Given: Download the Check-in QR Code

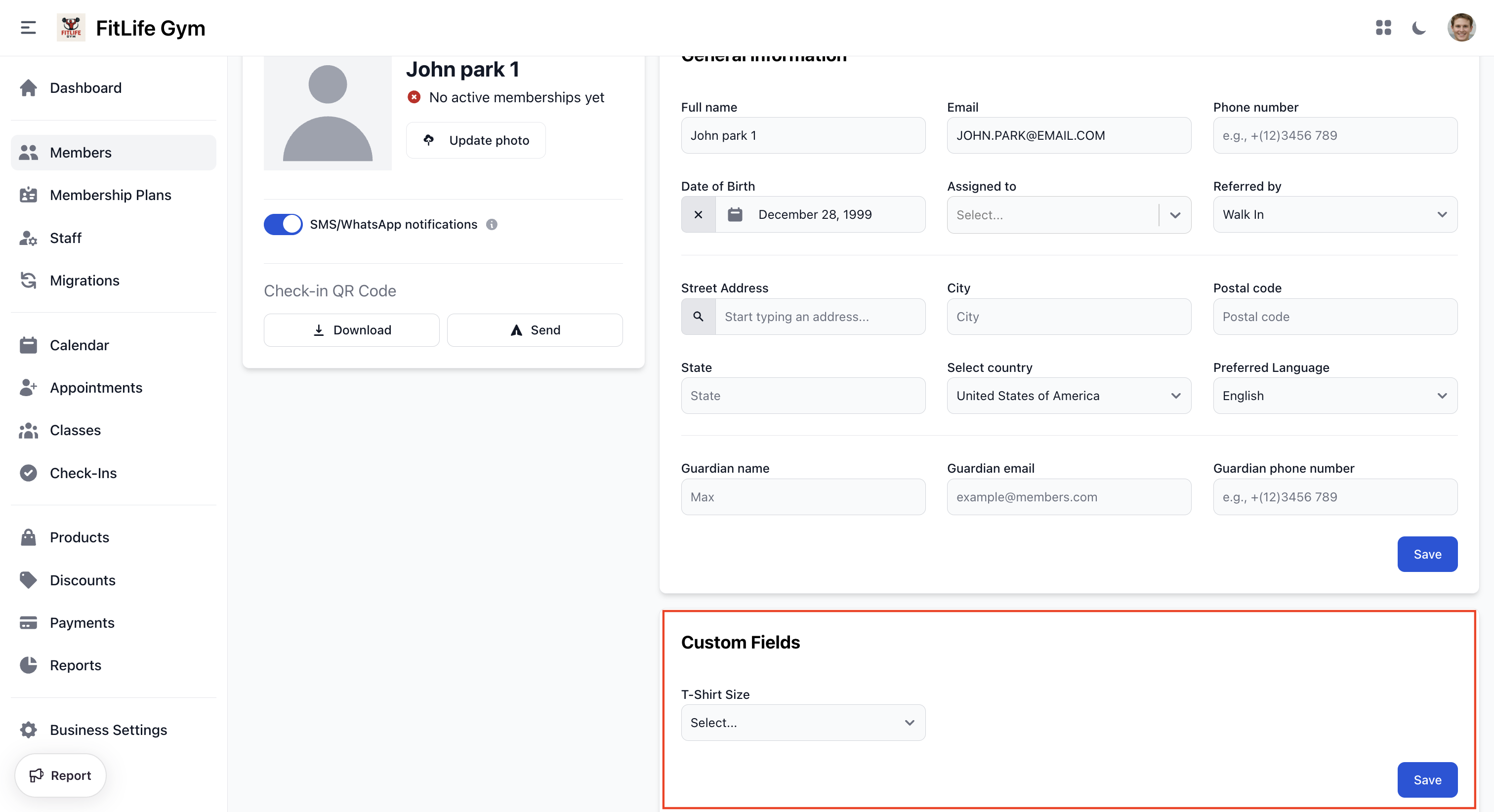Looking at the screenshot, I should click(x=351, y=329).
